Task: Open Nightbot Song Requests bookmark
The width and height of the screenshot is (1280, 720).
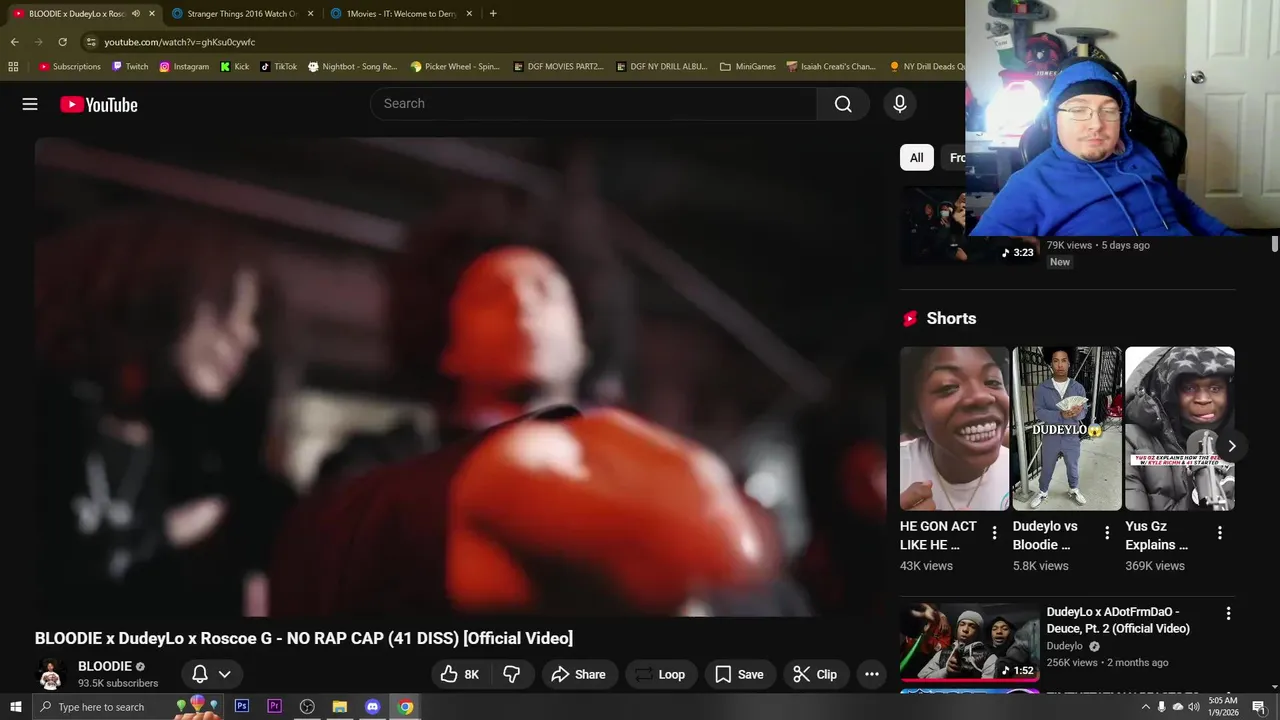Action: coord(352,66)
